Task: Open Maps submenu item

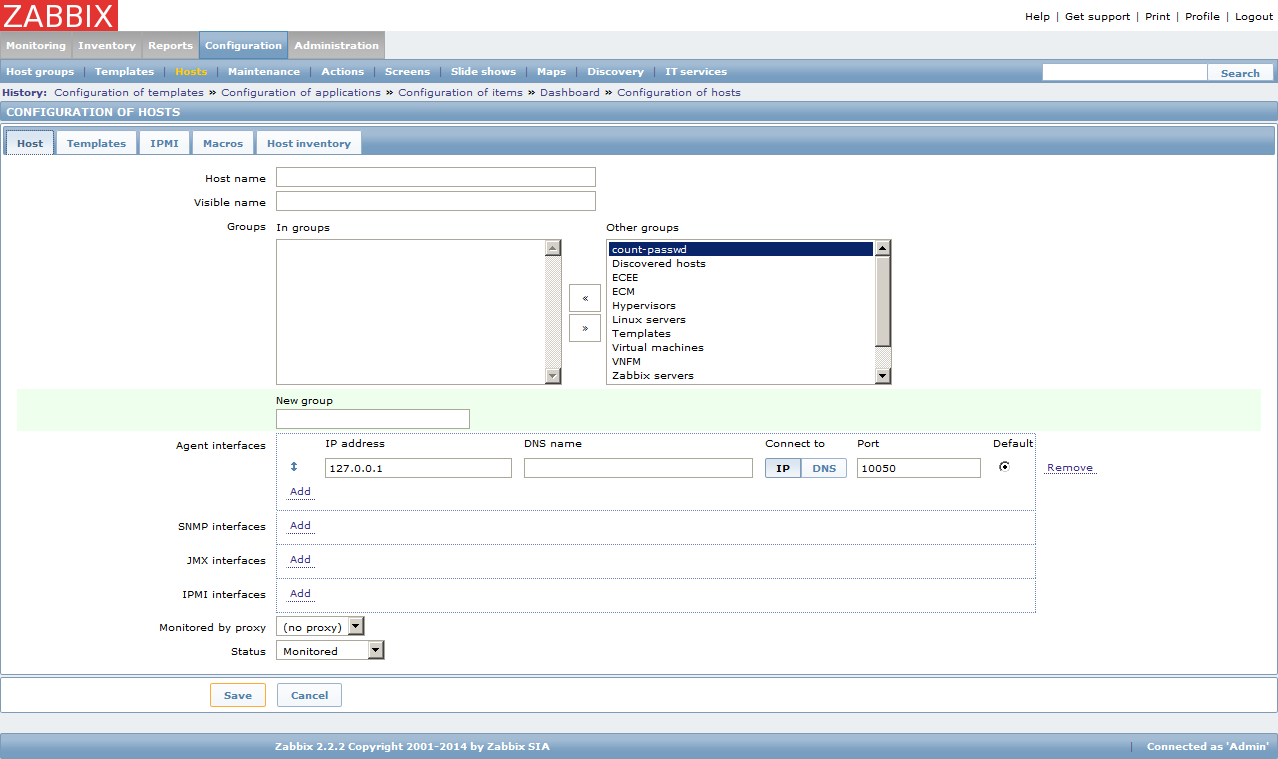Action: tap(552, 72)
